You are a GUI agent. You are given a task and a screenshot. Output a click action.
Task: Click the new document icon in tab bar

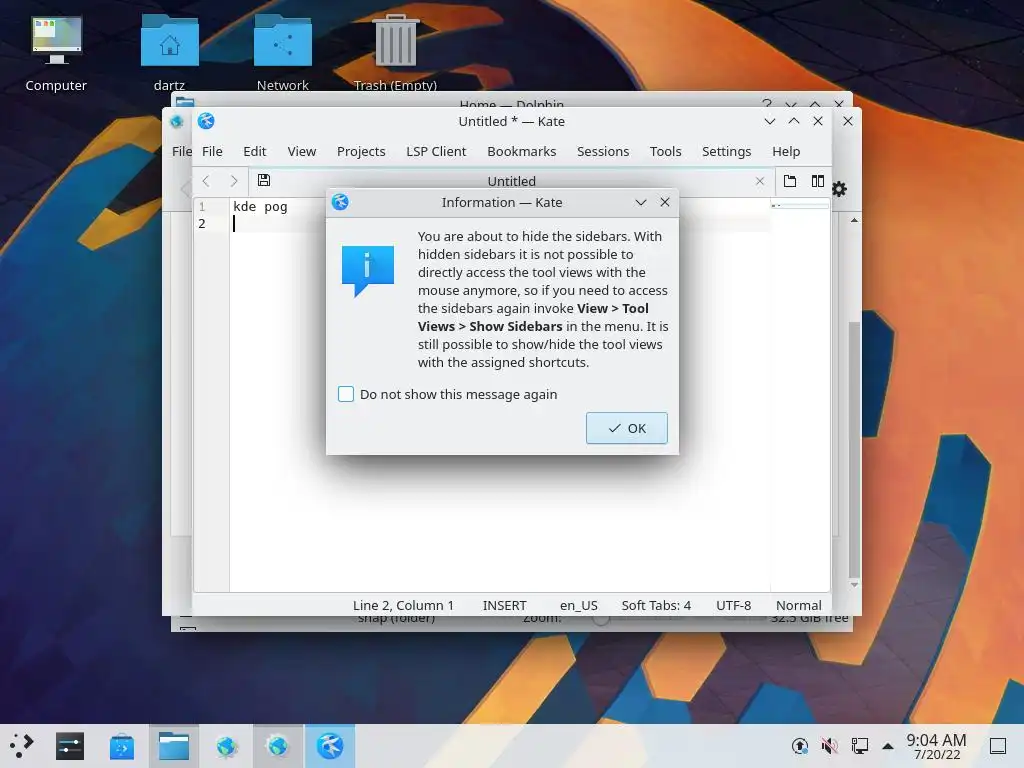tap(790, 181)
